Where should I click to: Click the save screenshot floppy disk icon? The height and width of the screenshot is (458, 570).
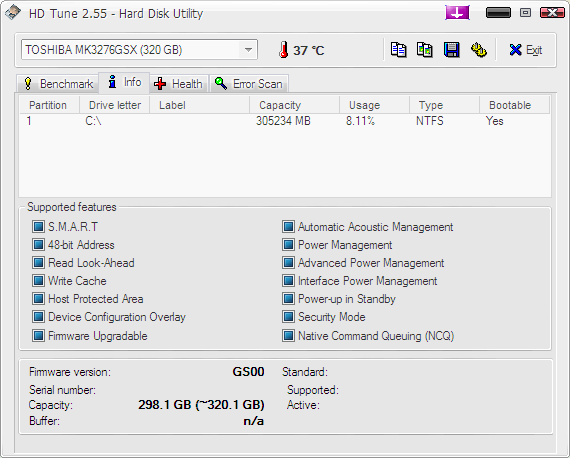pyautogui.click(x=451, y=50)
